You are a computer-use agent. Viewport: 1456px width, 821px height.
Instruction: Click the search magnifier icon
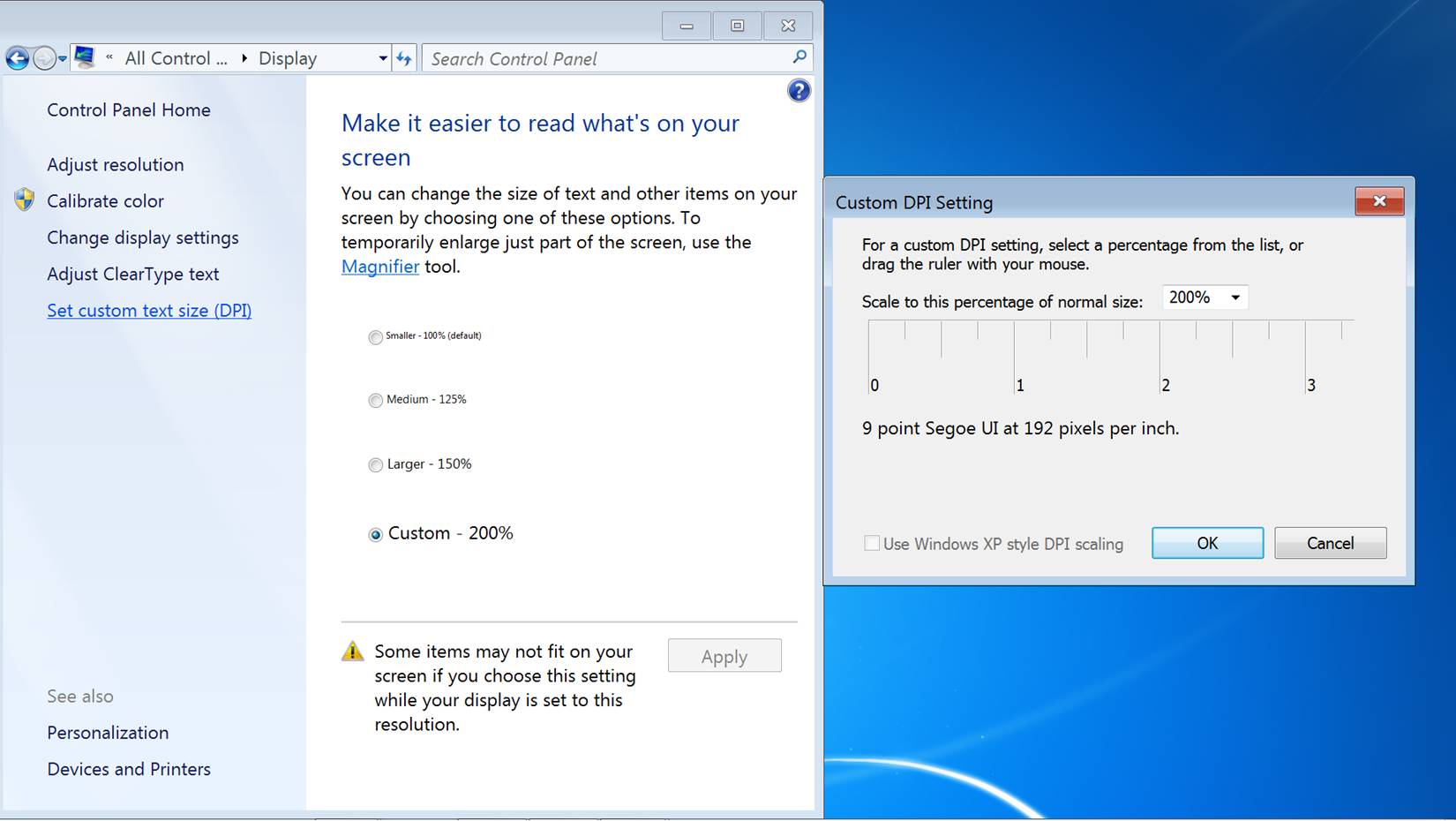tap(799, 57)
